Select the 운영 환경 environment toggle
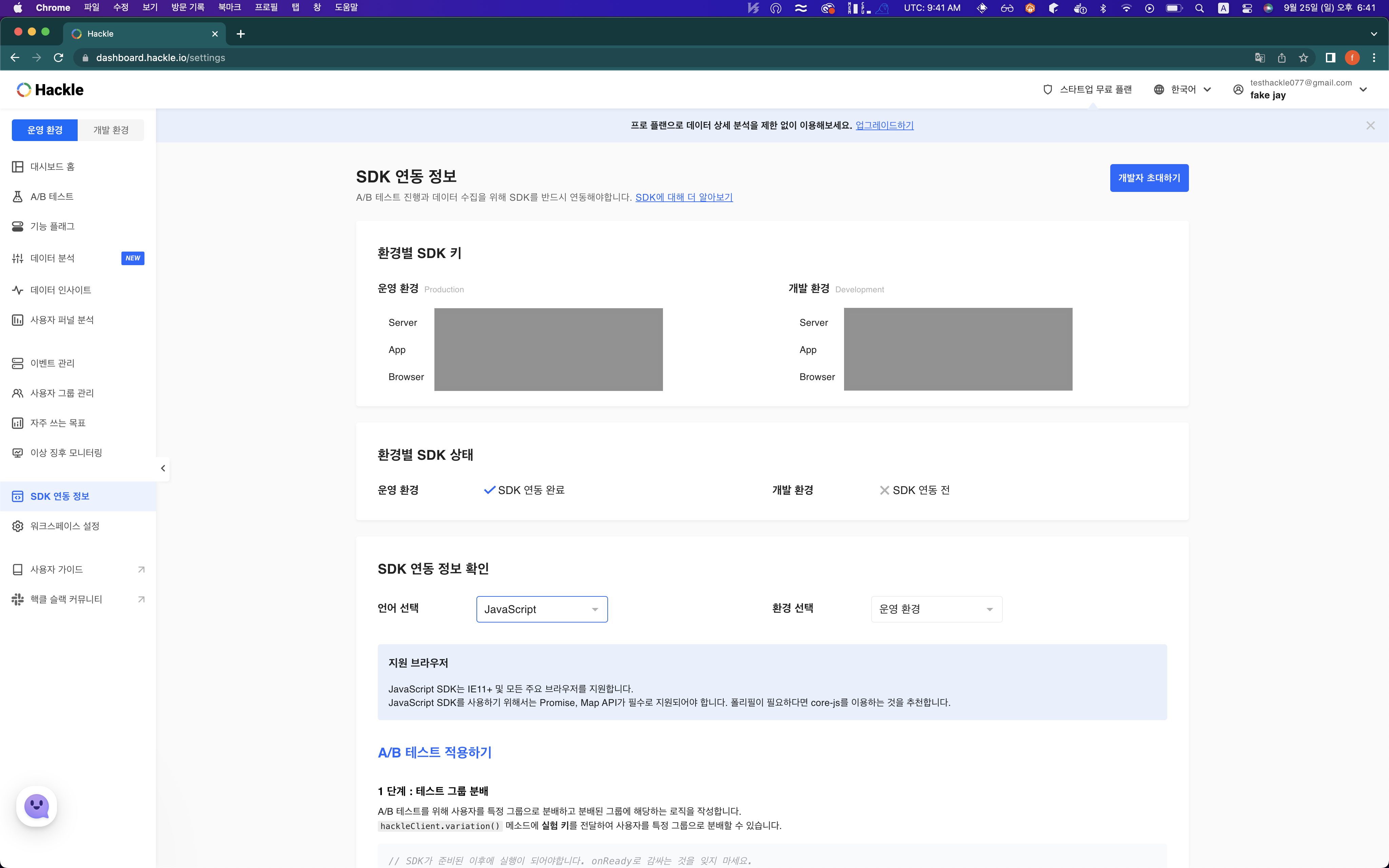Screen dimensions: 1389x868 tap(45, 130)
